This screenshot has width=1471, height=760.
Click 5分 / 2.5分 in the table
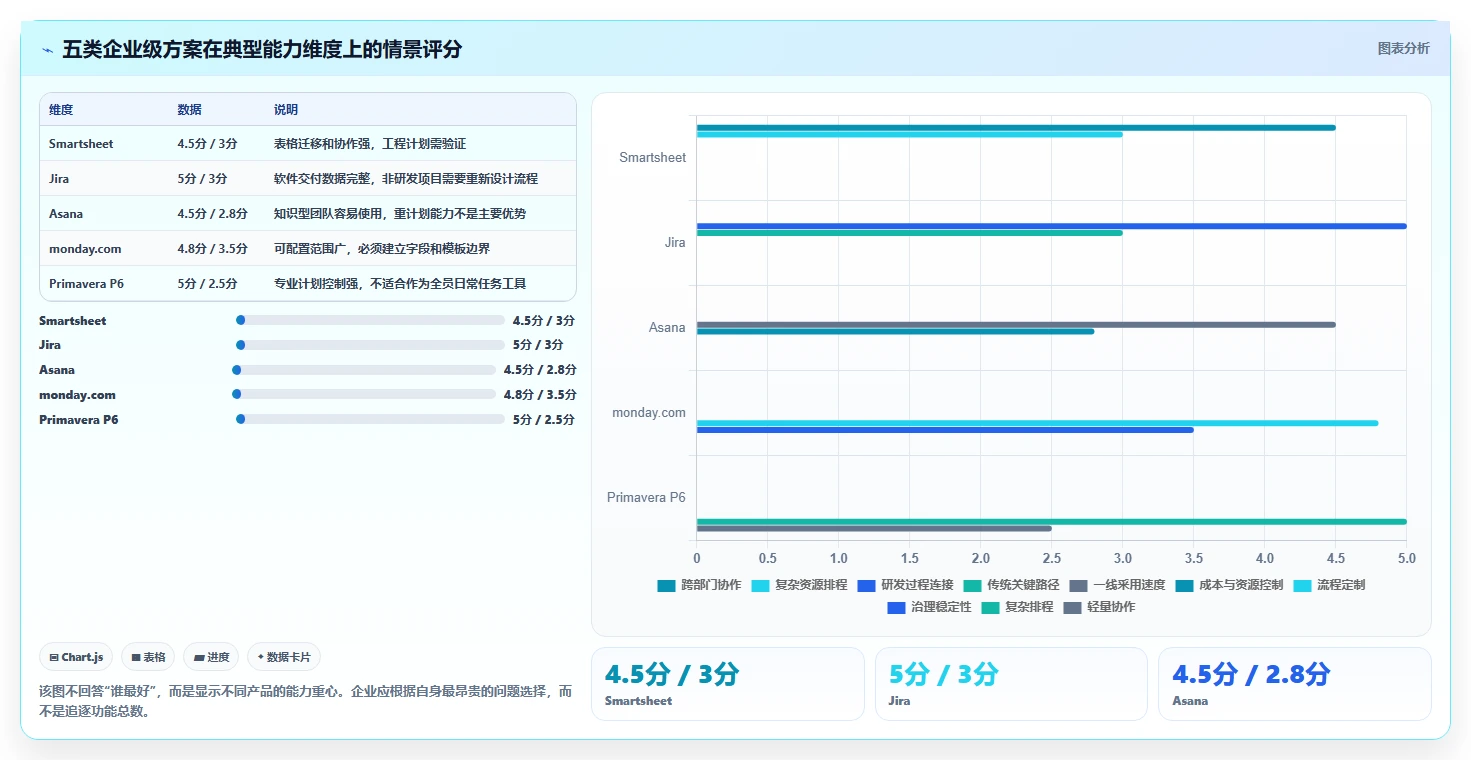tap(207, 284)
